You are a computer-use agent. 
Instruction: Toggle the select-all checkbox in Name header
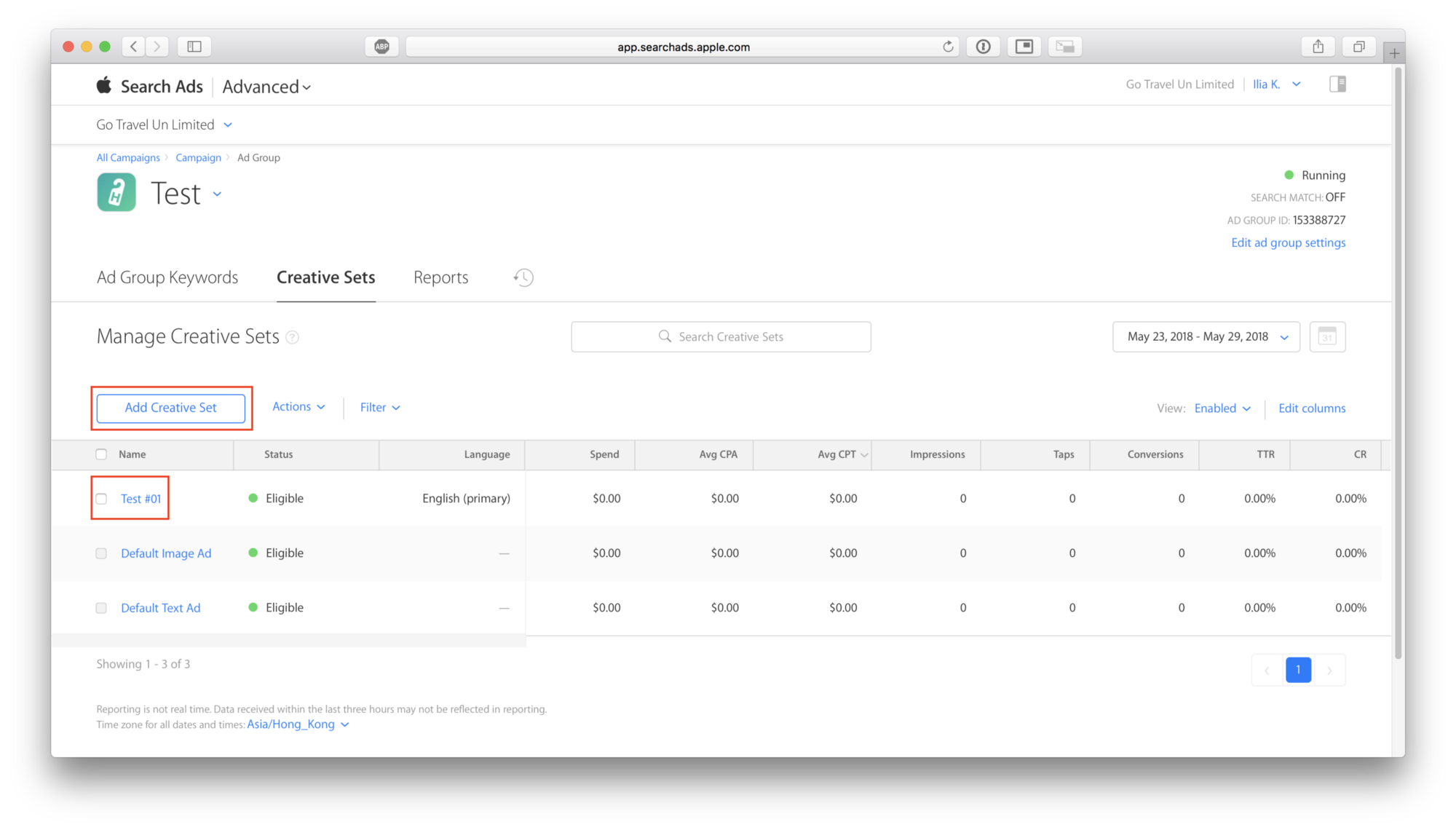101,454
